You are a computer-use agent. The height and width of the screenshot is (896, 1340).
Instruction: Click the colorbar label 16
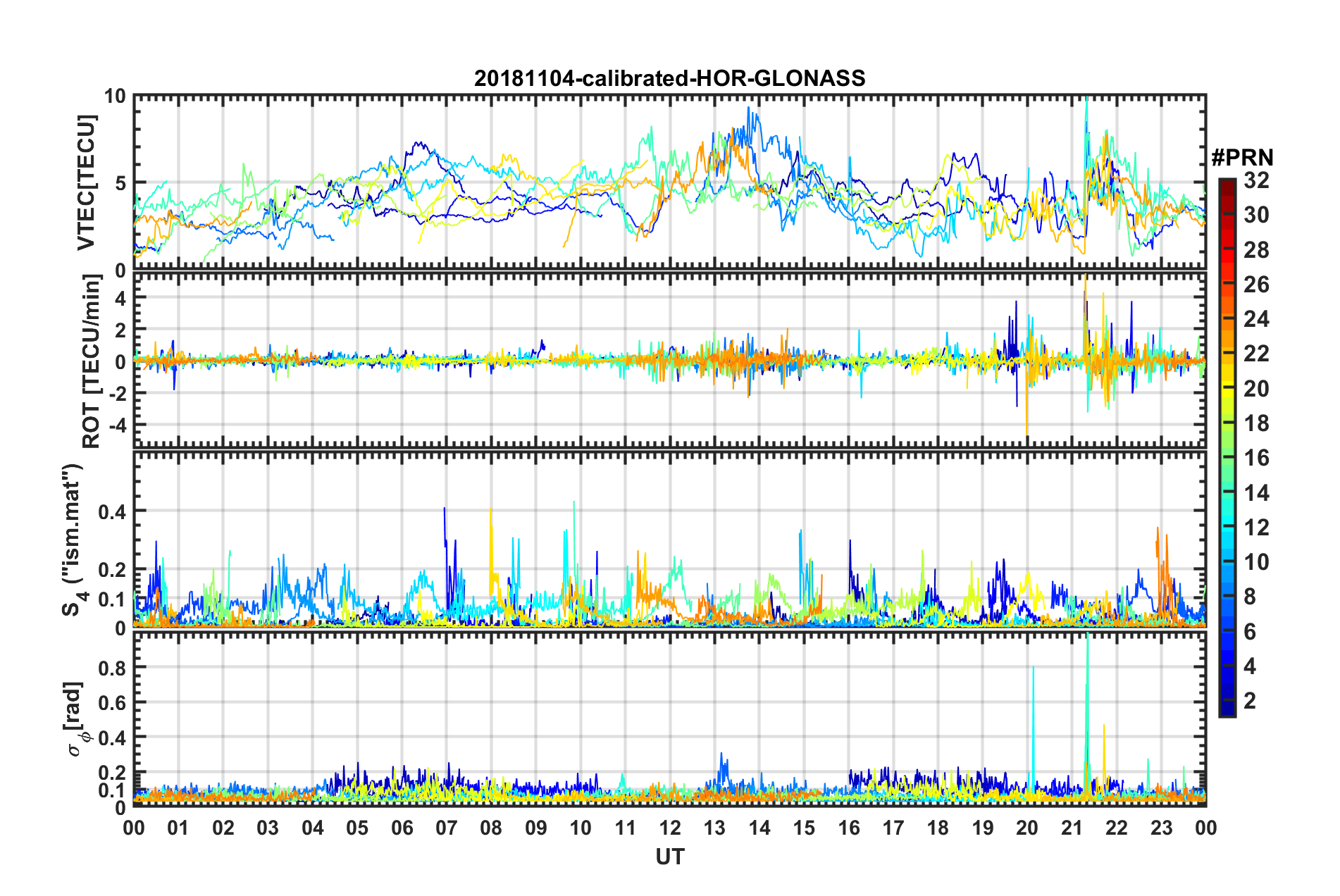click(1255, 458)
